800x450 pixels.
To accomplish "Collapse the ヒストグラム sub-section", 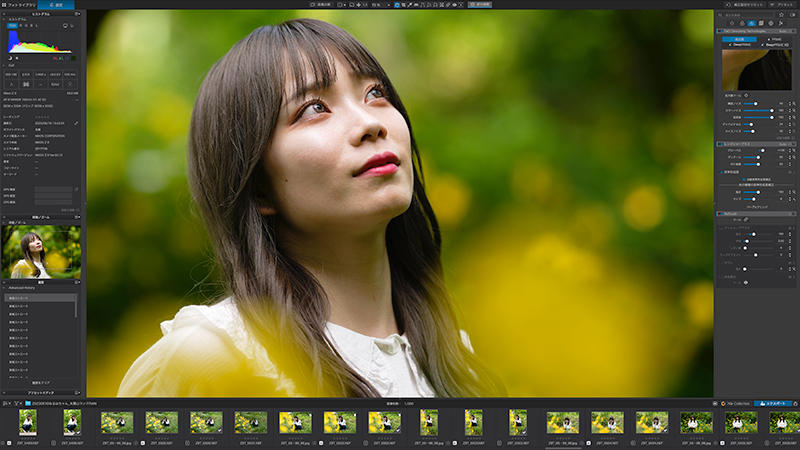I will (4, 19).
